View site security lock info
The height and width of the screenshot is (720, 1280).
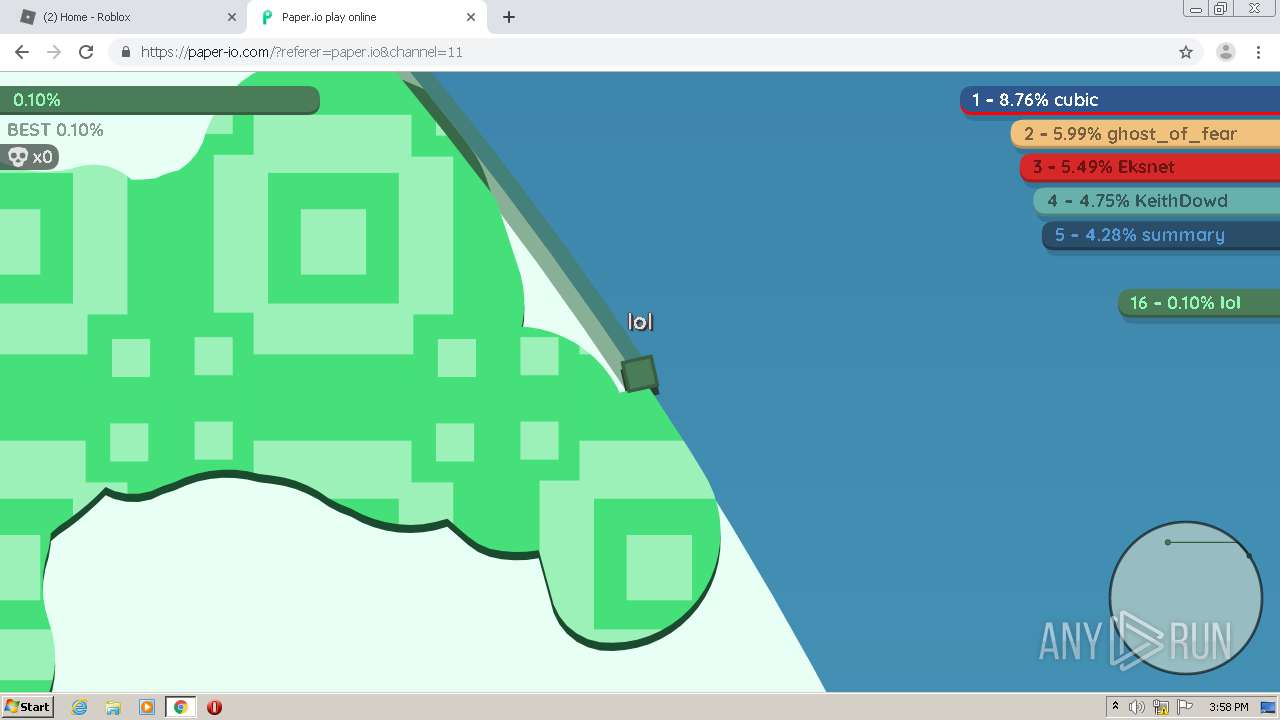coord(126,52)
